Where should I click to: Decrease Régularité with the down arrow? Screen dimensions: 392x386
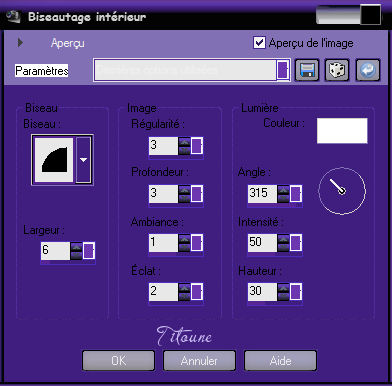(184, 151)
